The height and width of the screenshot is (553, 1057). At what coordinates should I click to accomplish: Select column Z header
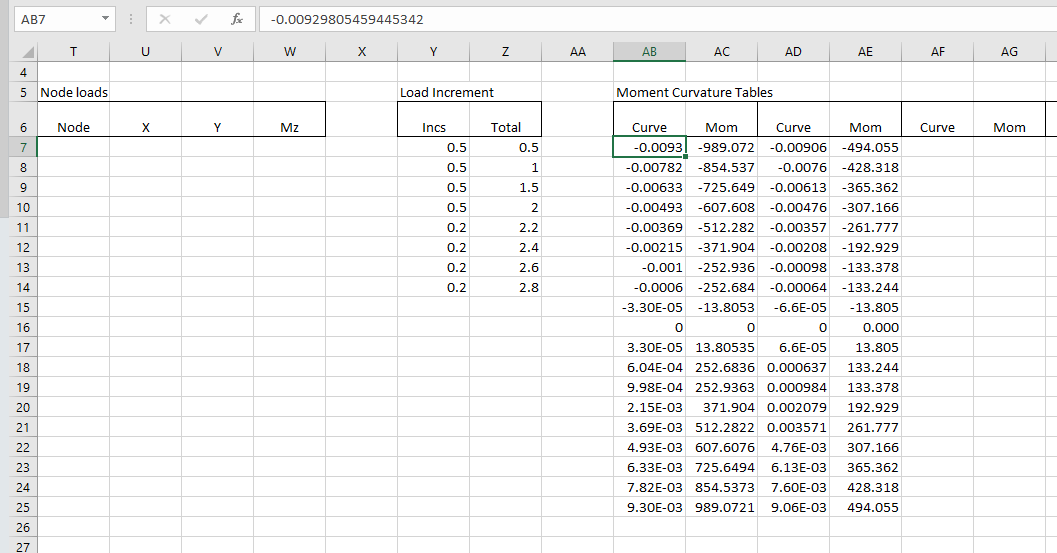(x=506, y=52)
